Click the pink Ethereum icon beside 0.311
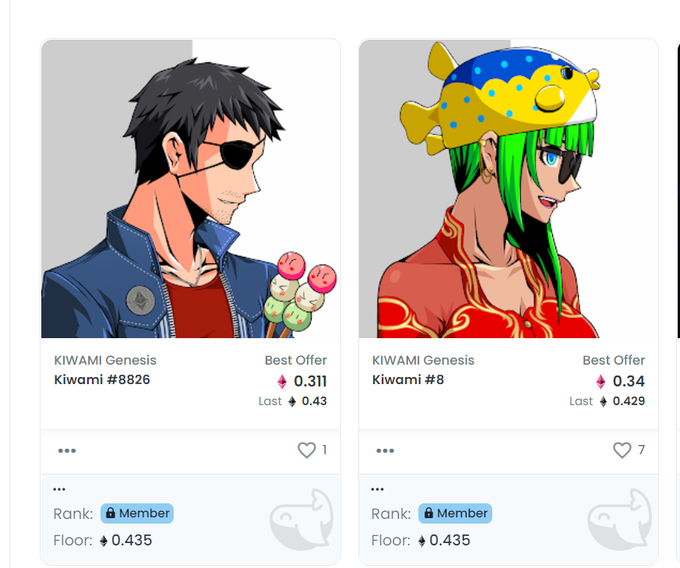The height and width of the screenshot is (568, 680). (282, 382)
